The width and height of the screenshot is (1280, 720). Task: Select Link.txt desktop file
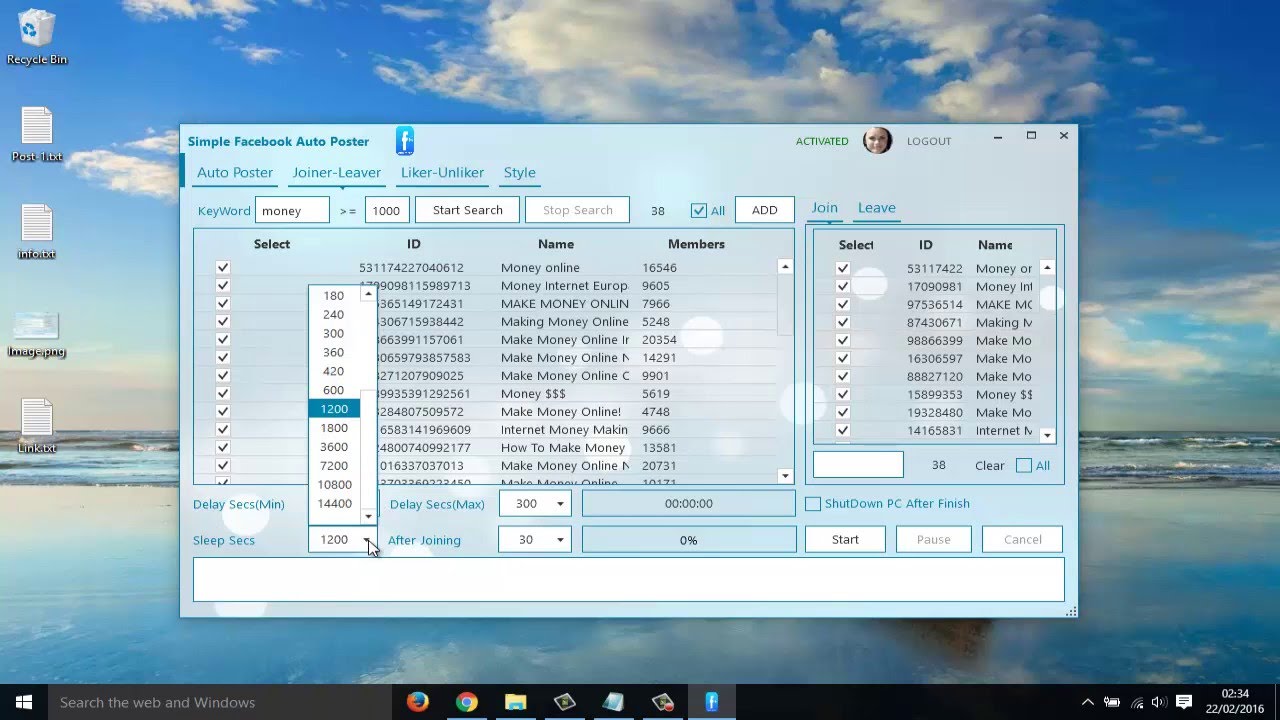pos(36,426)
